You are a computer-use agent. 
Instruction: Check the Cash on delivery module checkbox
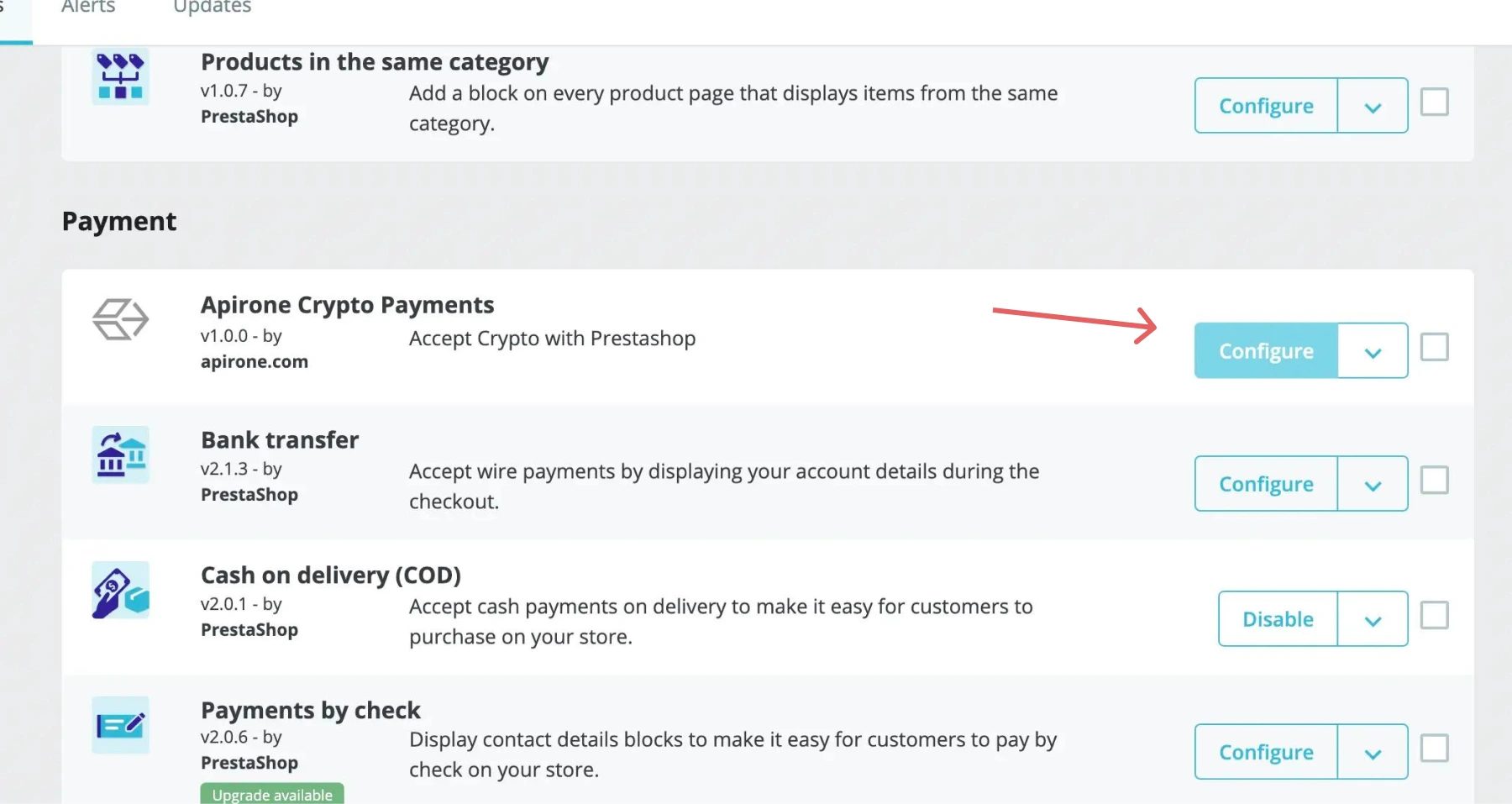1434,615
